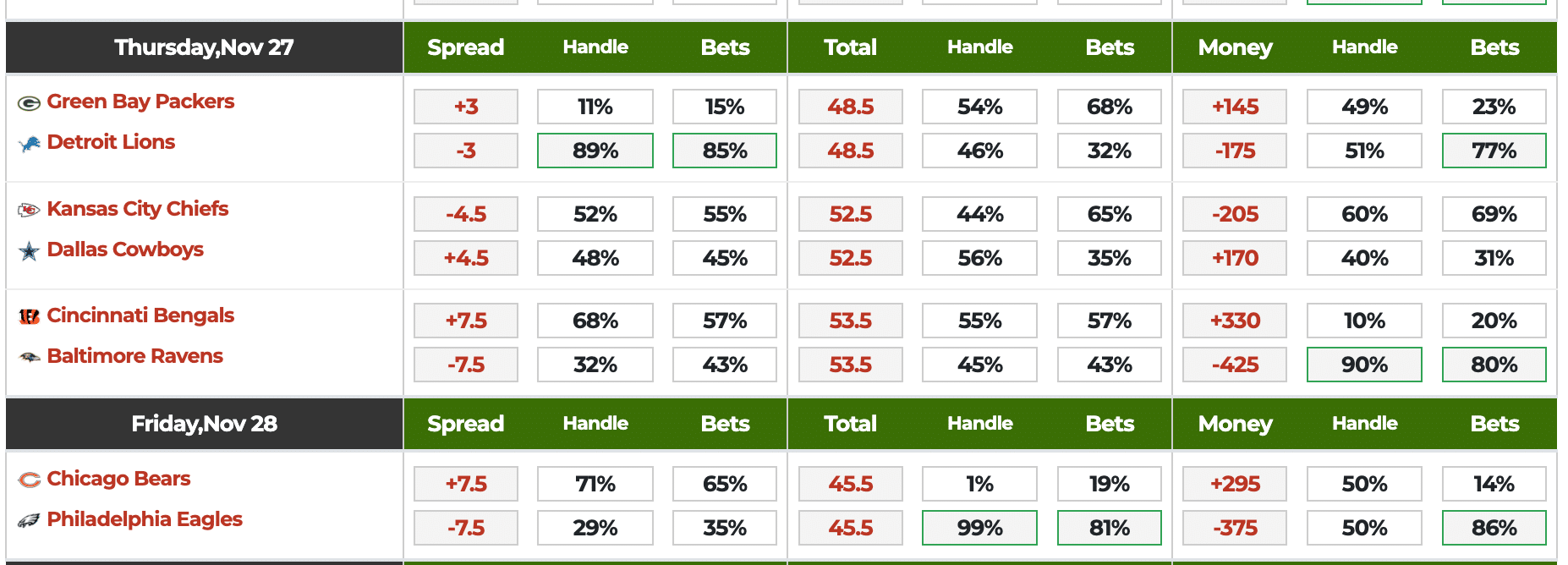Click the Chiefs -4.5 spread box
1568x565 pixels.
[466, 214]
